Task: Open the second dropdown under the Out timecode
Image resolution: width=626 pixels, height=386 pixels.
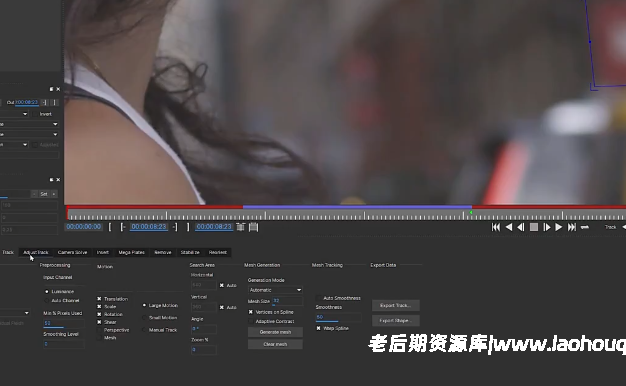Action: click(x=29, y=124)
